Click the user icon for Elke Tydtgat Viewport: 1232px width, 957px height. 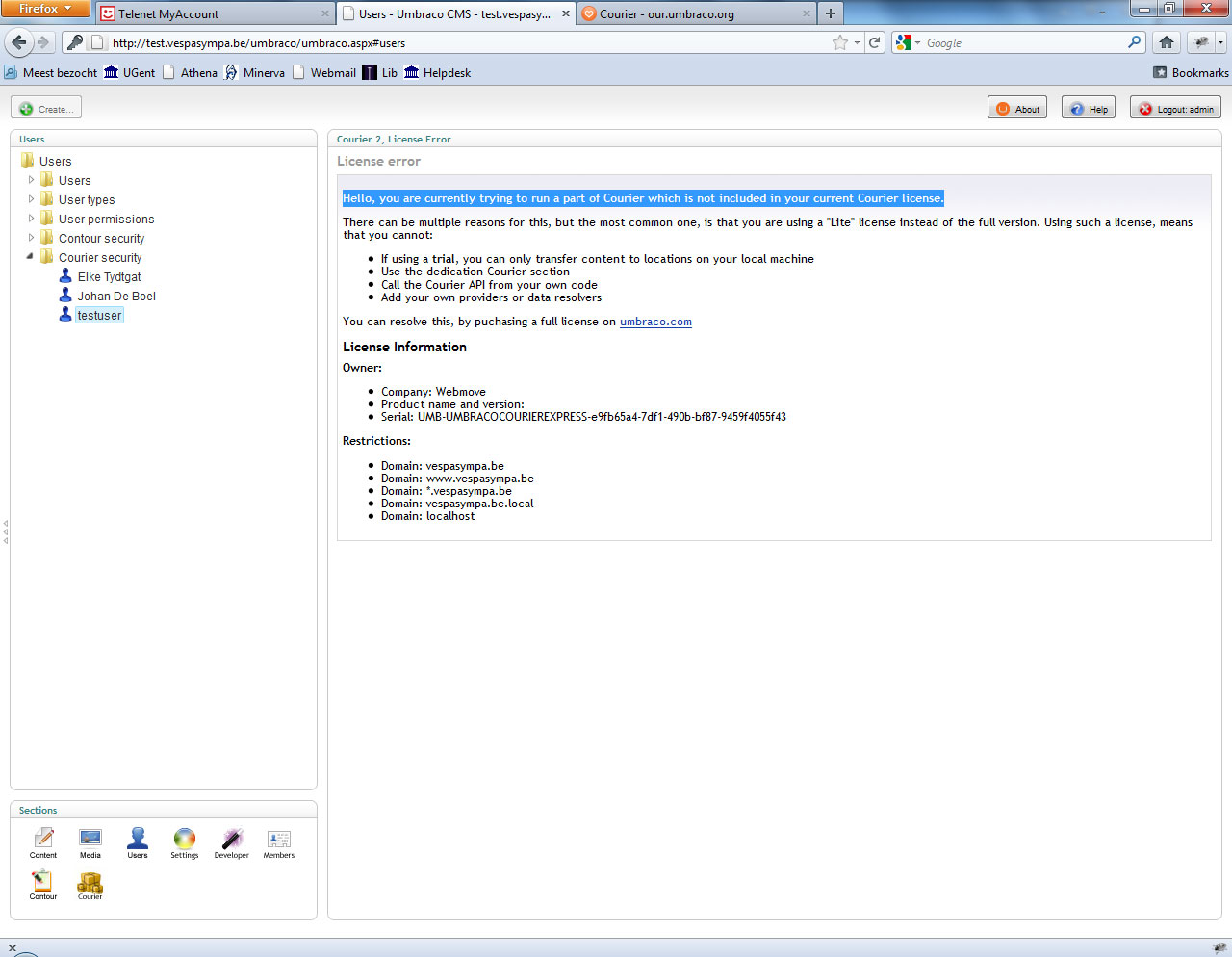65,276
